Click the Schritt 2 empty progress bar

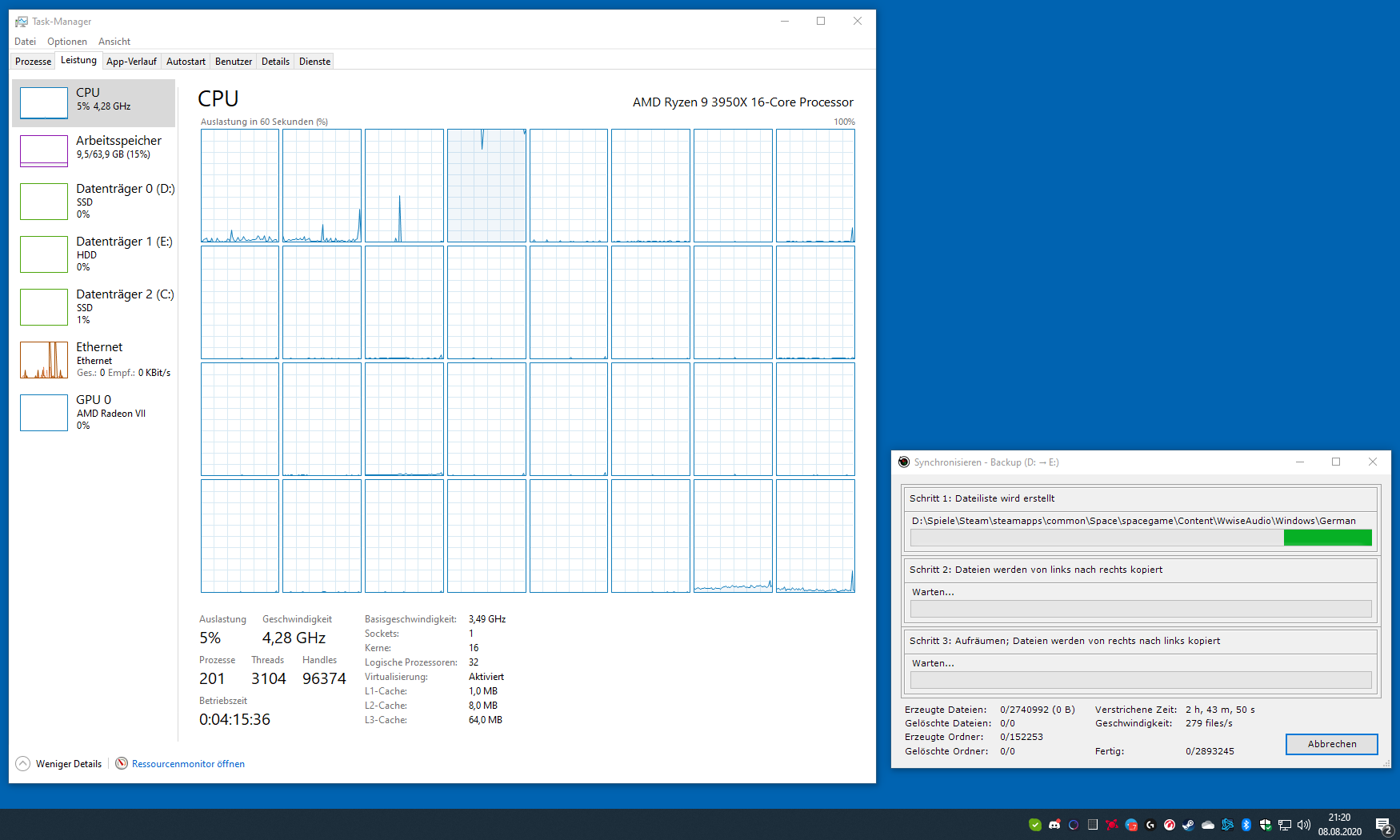(1141, 609)
